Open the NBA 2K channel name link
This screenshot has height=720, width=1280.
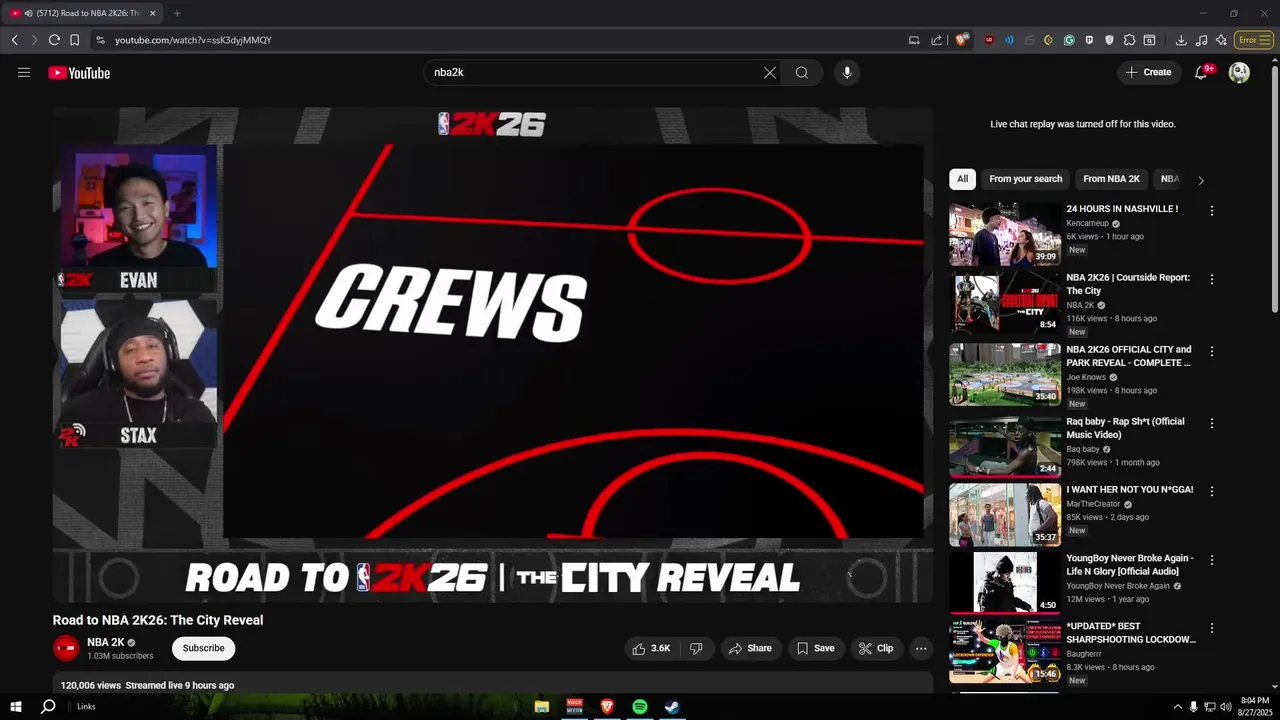(x=105, y=642)
